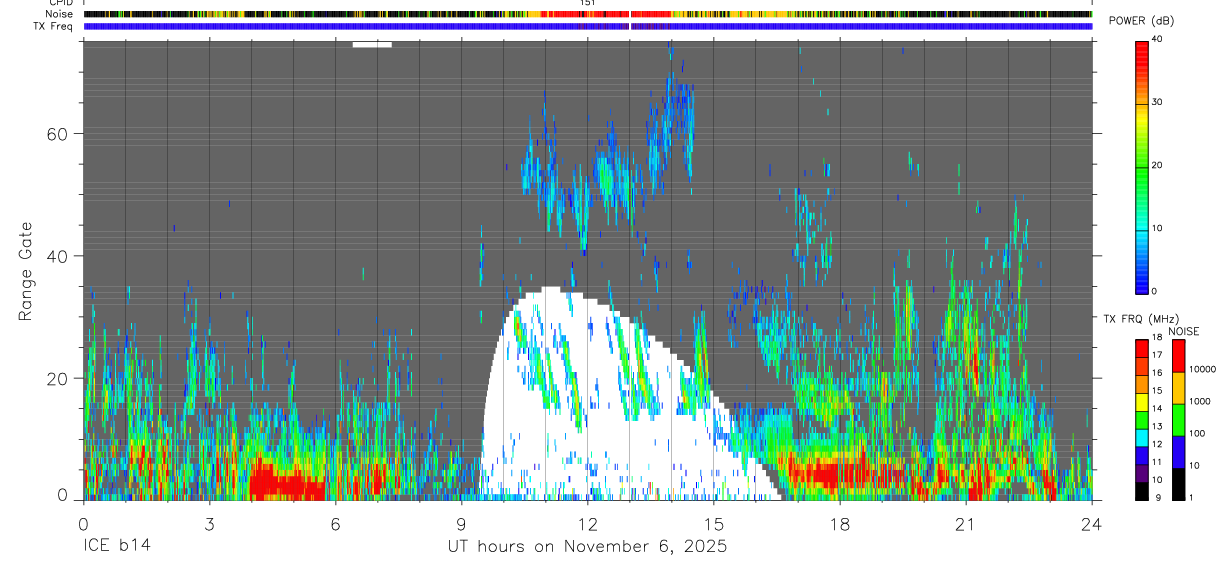Click the noise level strip above plot
1228x567 pixels.
[588, 14]
